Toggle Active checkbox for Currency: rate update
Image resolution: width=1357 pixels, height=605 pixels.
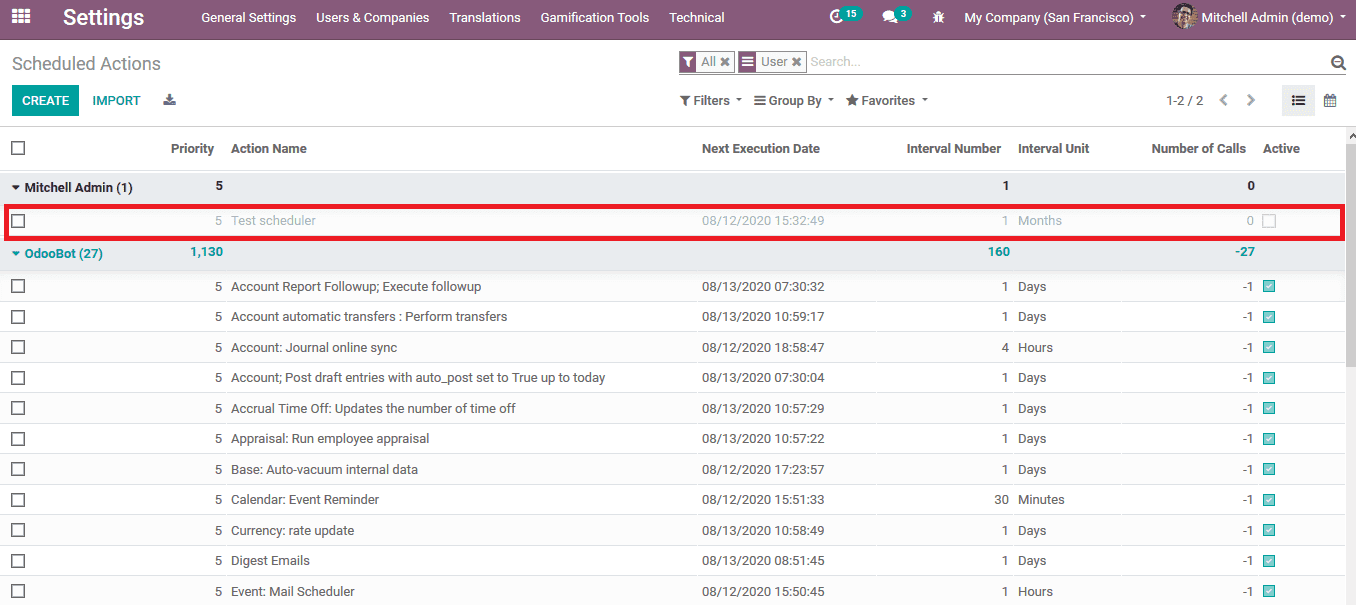1269,530
